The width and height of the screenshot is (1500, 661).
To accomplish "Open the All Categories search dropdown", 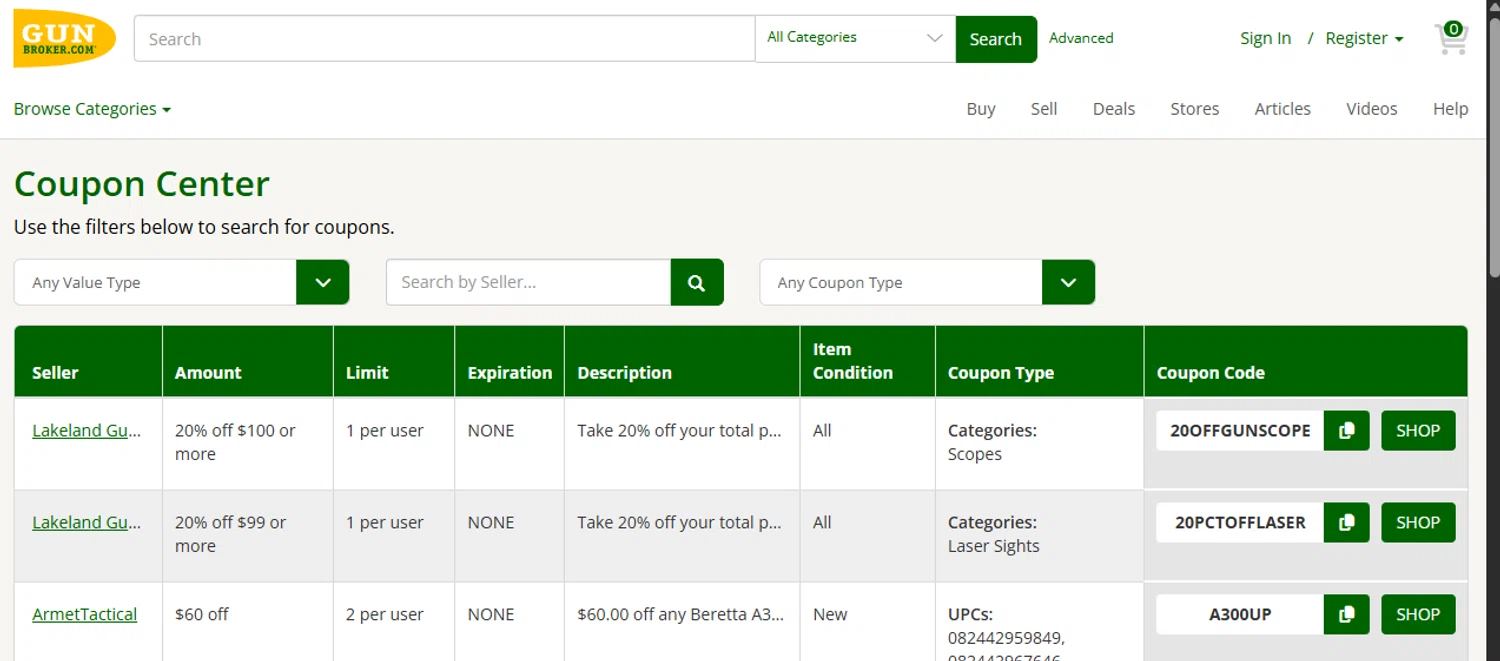I will [855, 38].
